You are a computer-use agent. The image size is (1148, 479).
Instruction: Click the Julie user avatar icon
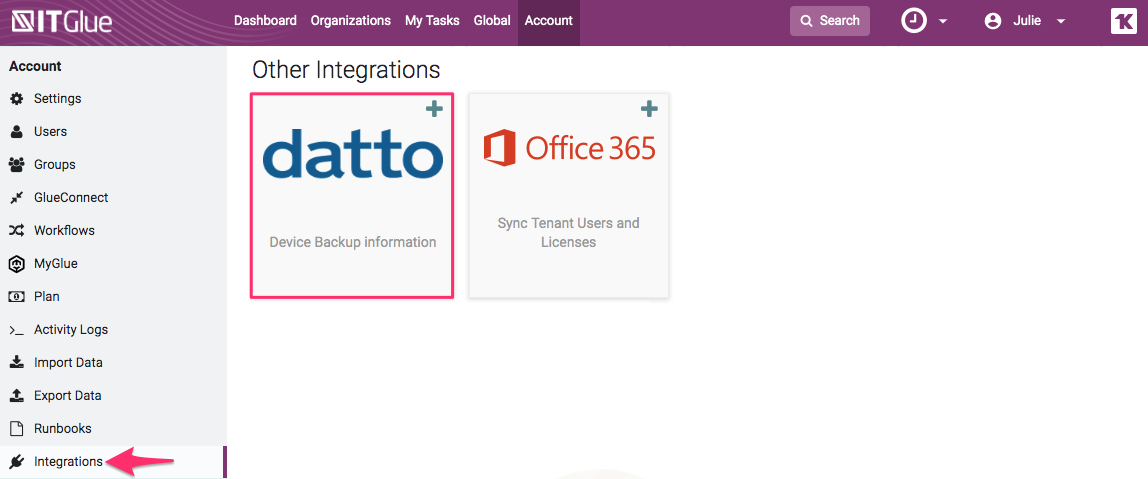[x=993, y=21]
